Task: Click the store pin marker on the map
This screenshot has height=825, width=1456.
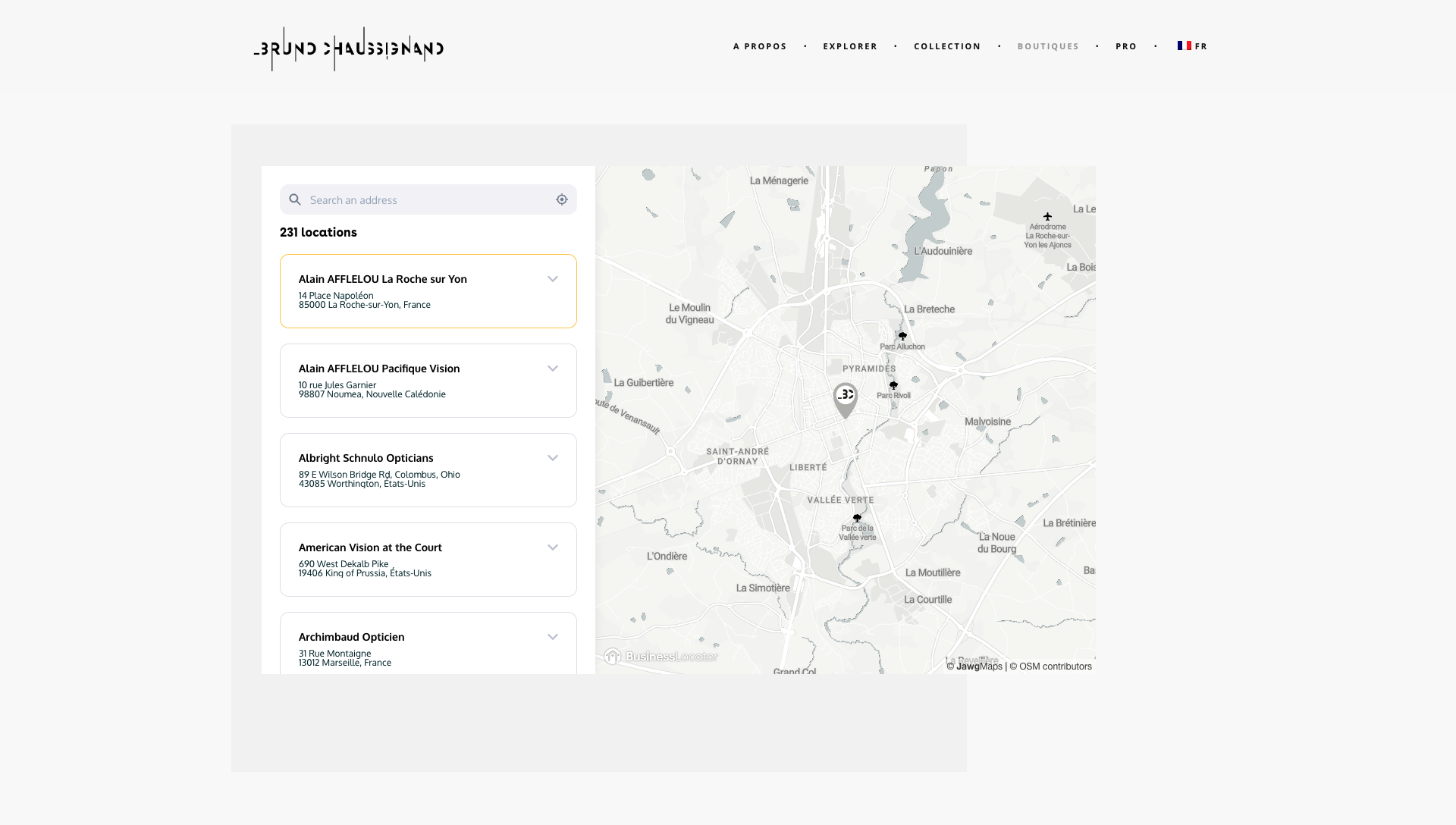Action: [x=846, y=400]
